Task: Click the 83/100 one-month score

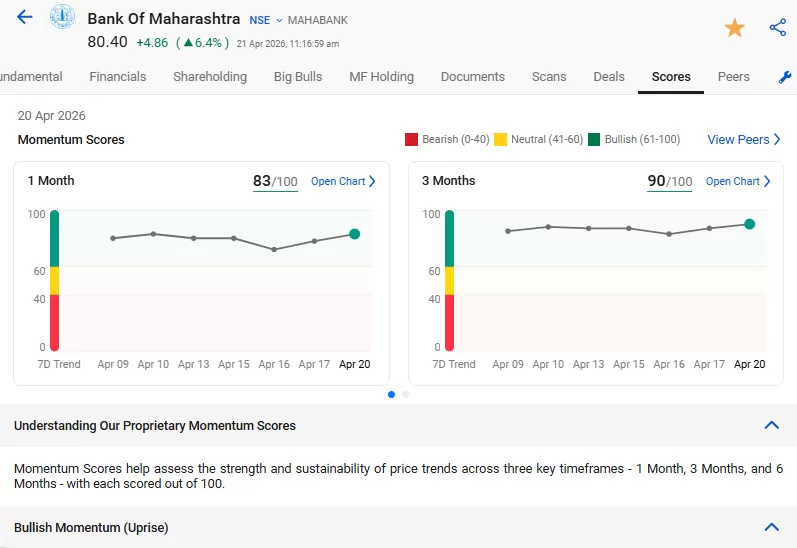Action: tap(275, 181)
